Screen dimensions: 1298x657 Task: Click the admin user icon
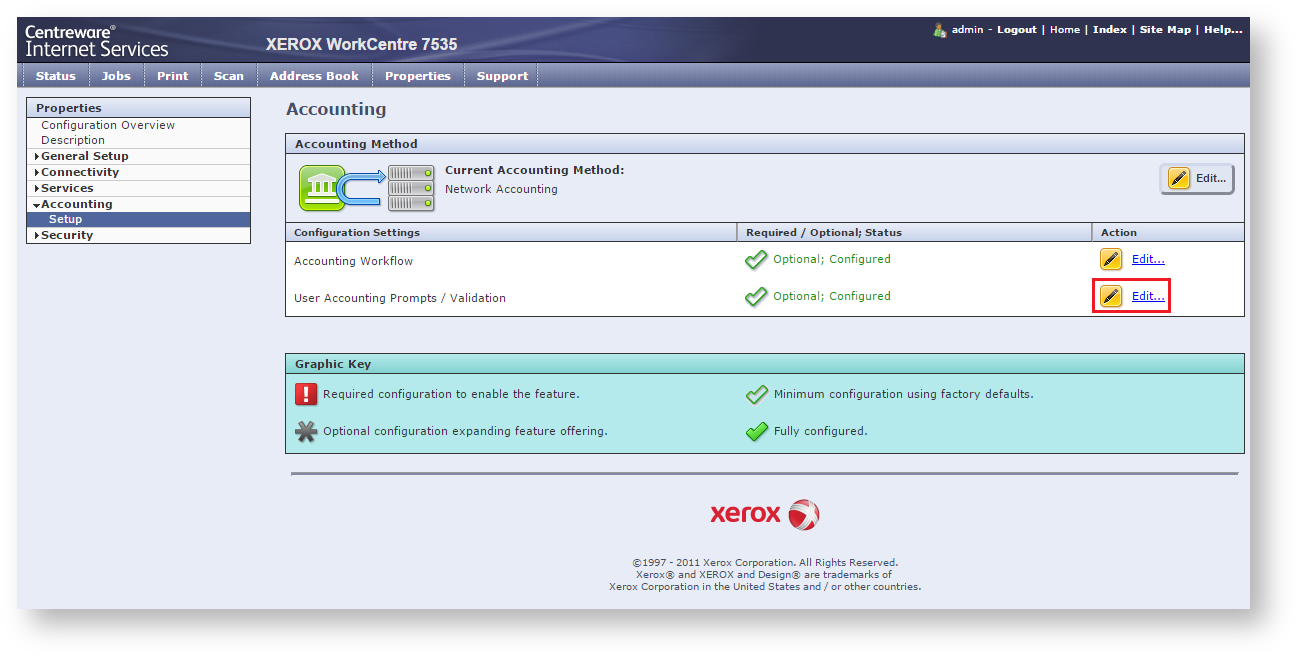point(939,30)
